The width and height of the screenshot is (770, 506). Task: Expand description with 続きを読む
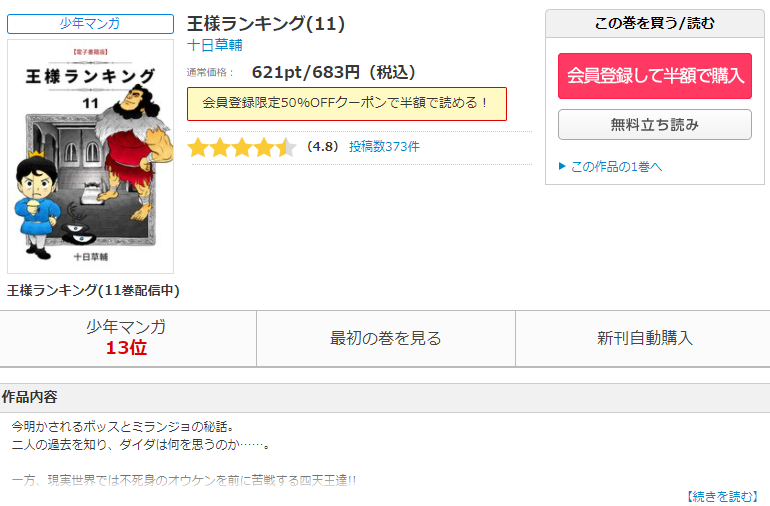[x=721, y=496]
